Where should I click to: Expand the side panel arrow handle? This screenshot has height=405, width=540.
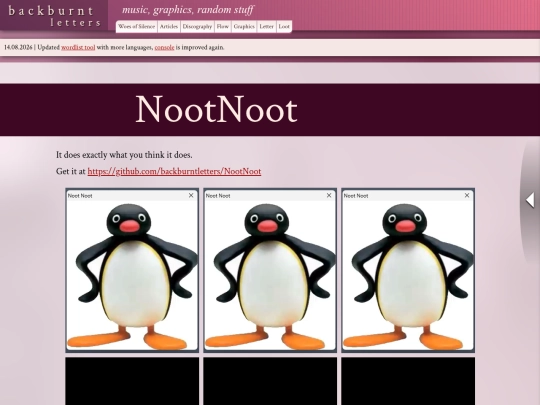530,200
